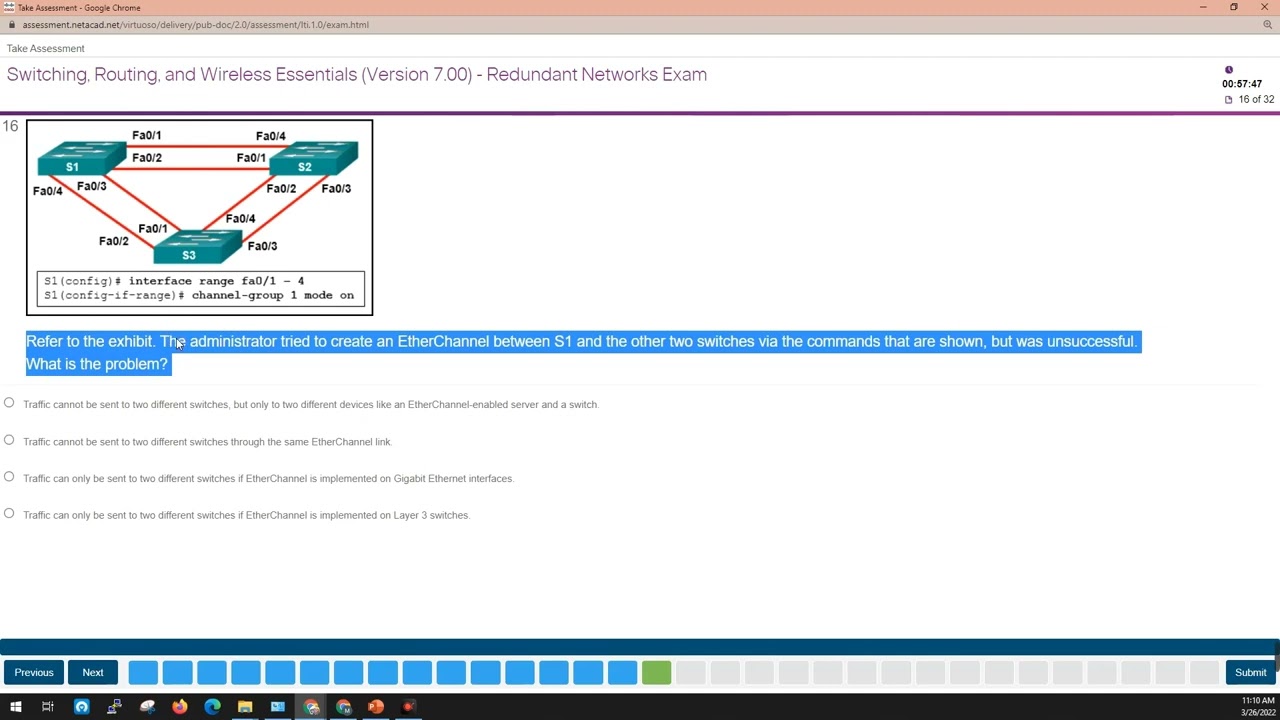Click the site lock icon in address bar
1280x720 pixels.
[x=11, y=25]
